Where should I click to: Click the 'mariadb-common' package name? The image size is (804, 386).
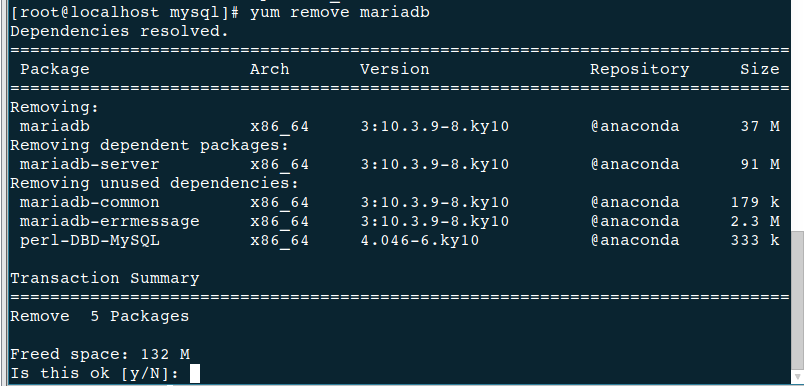point(89,202)
